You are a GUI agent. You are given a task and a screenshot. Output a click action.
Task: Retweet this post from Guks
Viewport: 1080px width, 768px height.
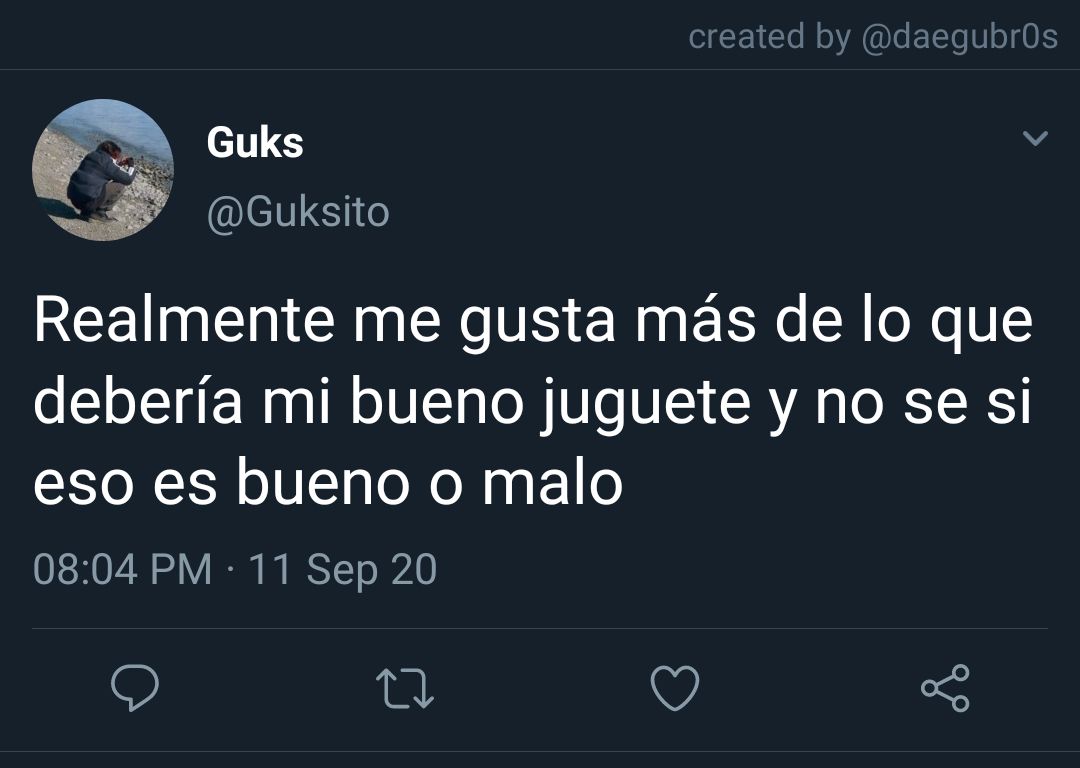pyautogui.click(x=405, y=689)
